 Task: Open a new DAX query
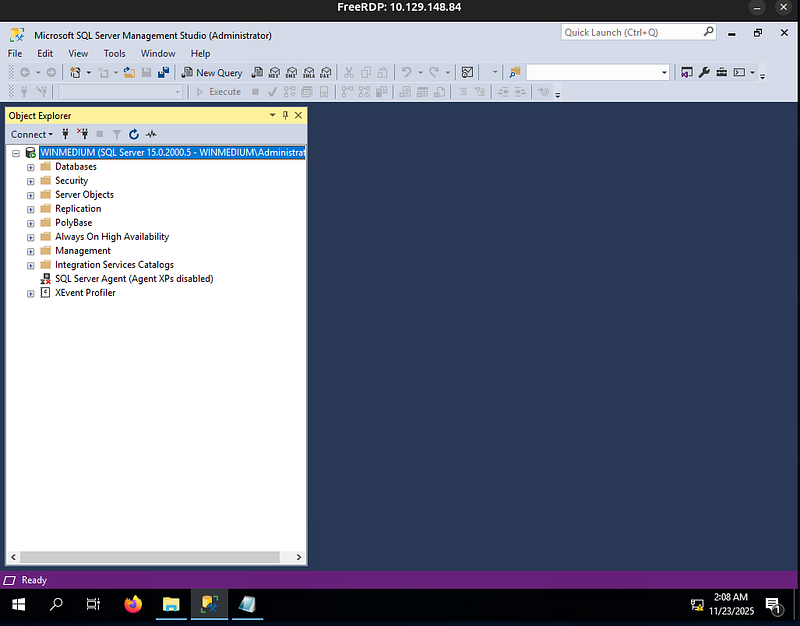[x=326, y=72]
